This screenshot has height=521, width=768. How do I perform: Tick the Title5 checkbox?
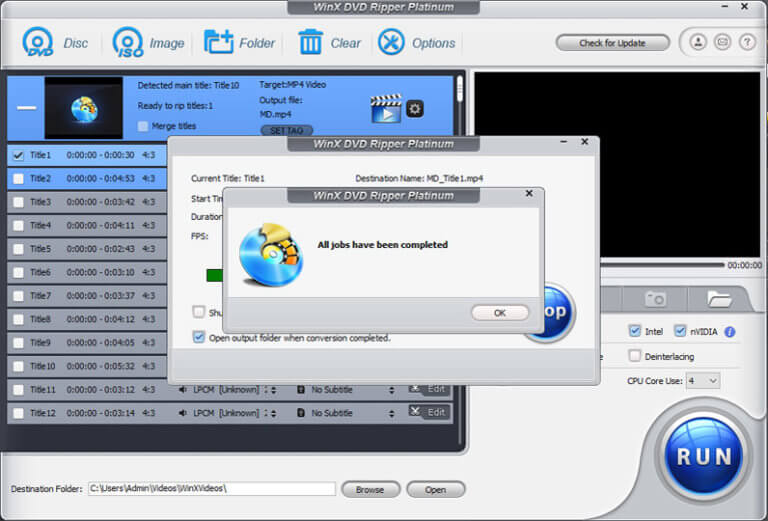pyautogui.click(x=18, y=249)
